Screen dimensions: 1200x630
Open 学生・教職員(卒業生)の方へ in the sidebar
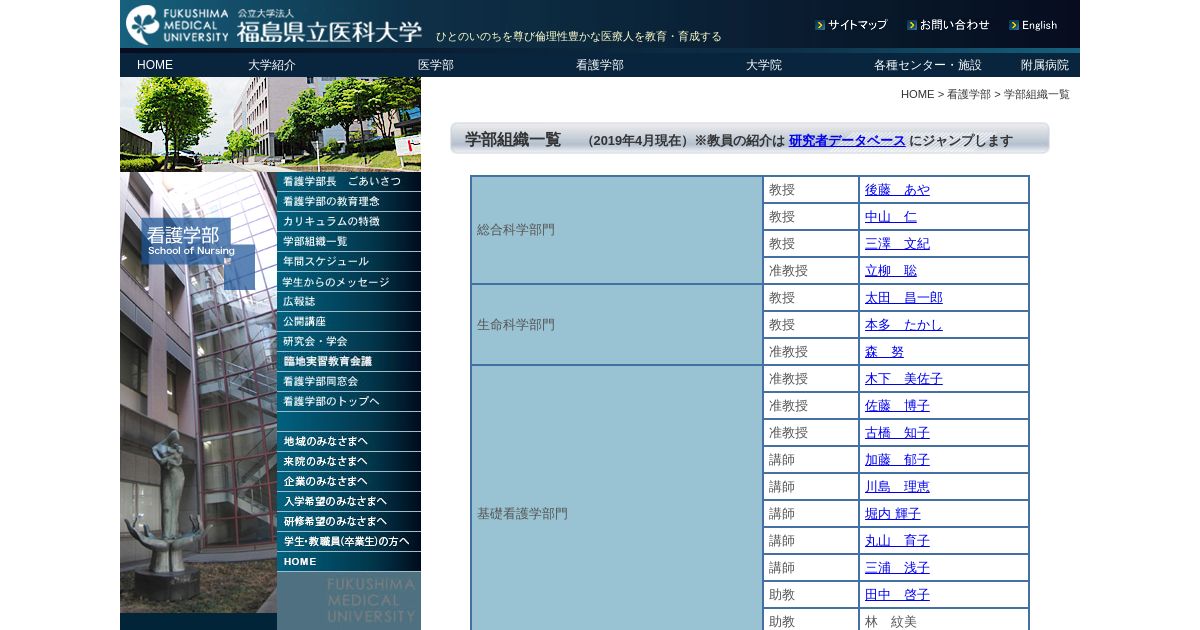pyautogui.click(x=349, y=542)
